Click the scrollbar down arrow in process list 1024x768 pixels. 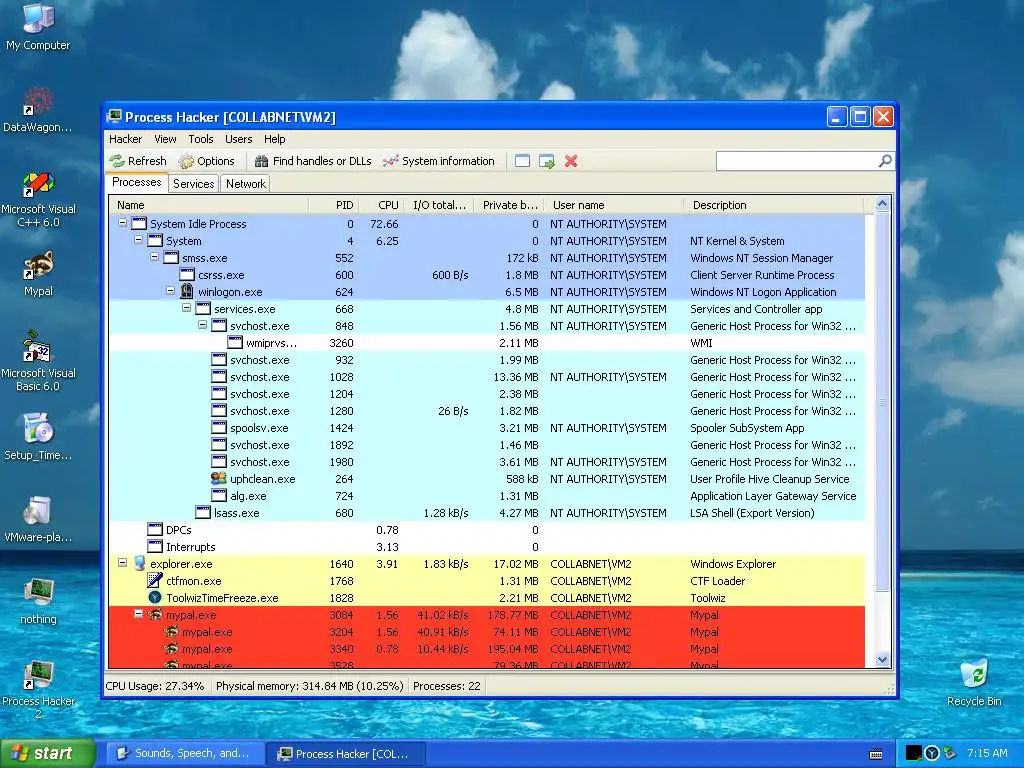pyautogui.click(x=882, y=660)
